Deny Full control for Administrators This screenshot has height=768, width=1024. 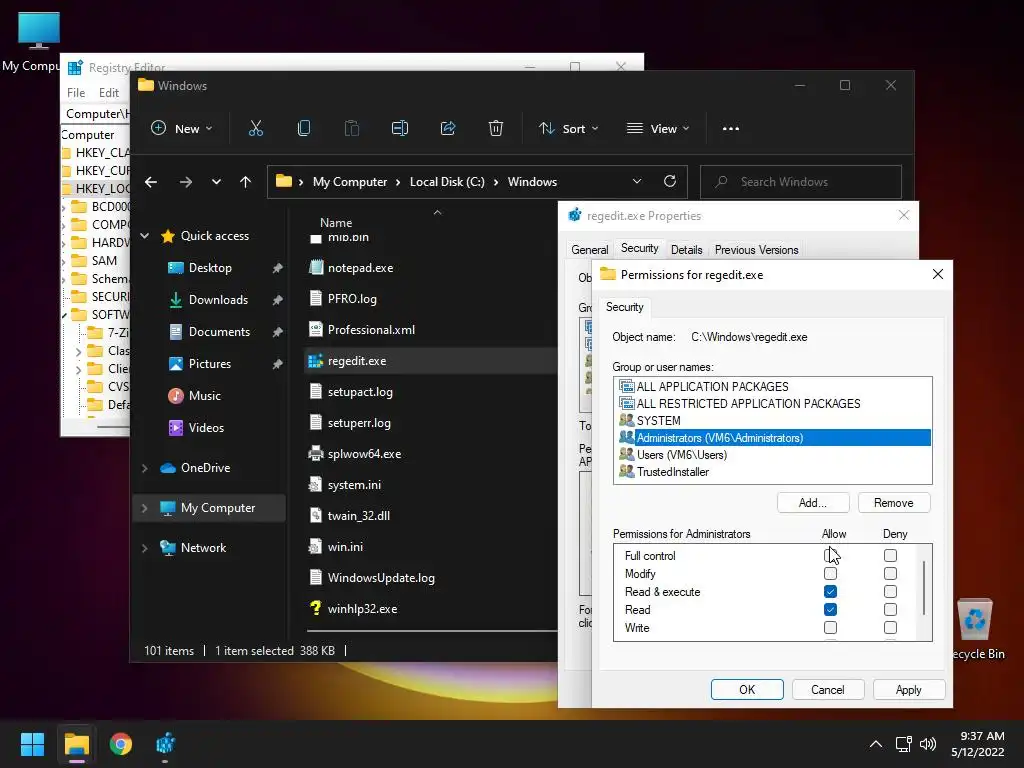(x=890, y=555)
